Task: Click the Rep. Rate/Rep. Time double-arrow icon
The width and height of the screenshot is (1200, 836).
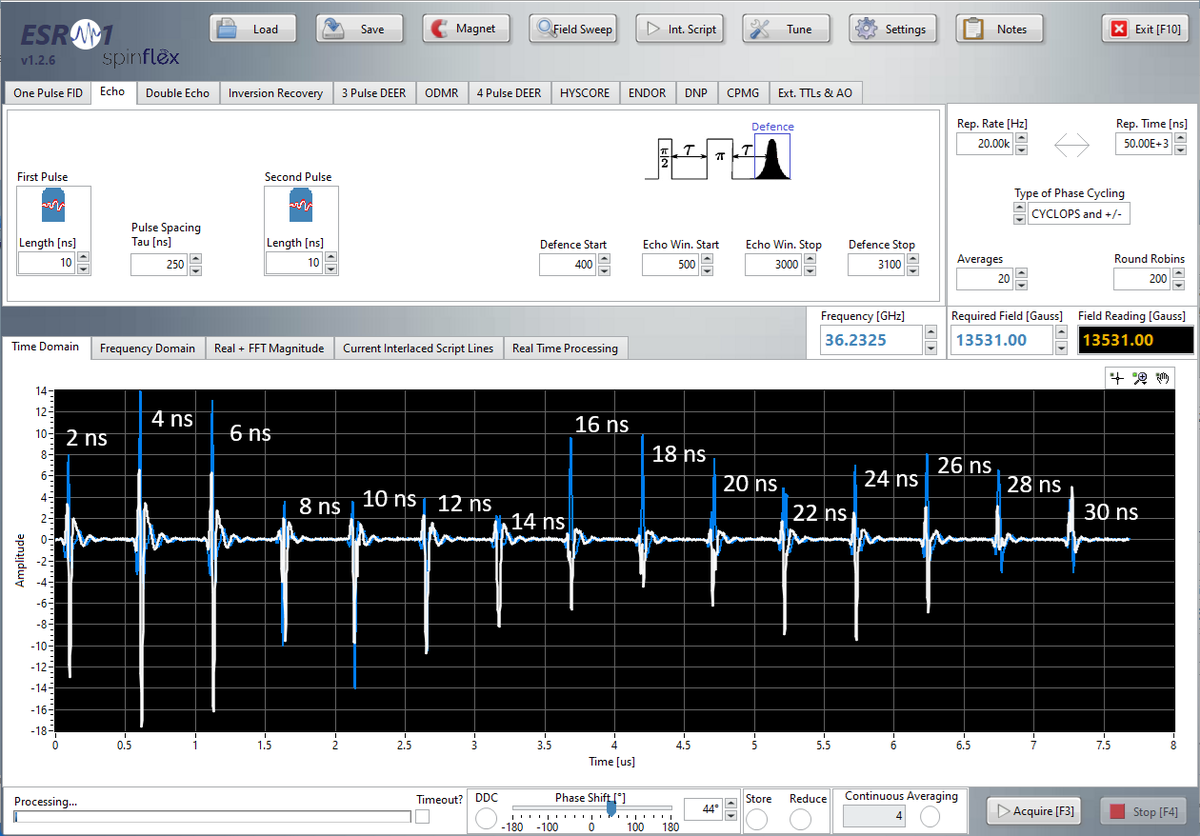Action: click(1071, 145)
